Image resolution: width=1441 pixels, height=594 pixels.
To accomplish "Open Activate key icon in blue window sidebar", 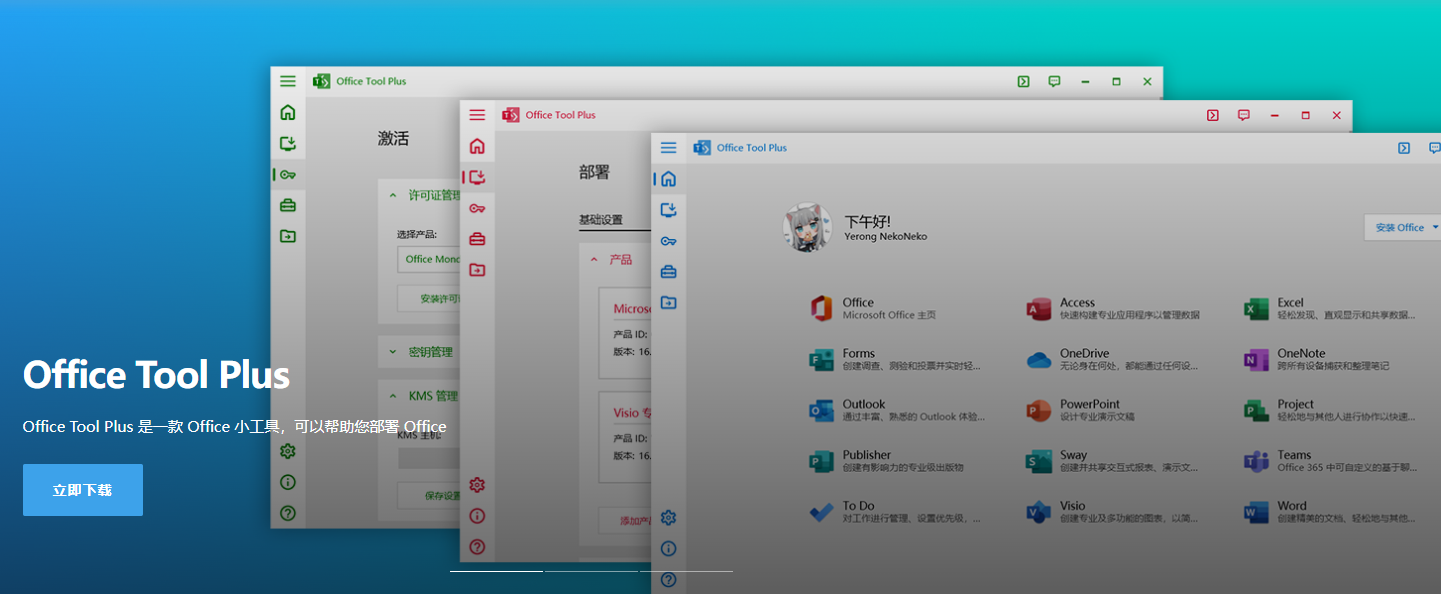I will [x=669, y=241].
